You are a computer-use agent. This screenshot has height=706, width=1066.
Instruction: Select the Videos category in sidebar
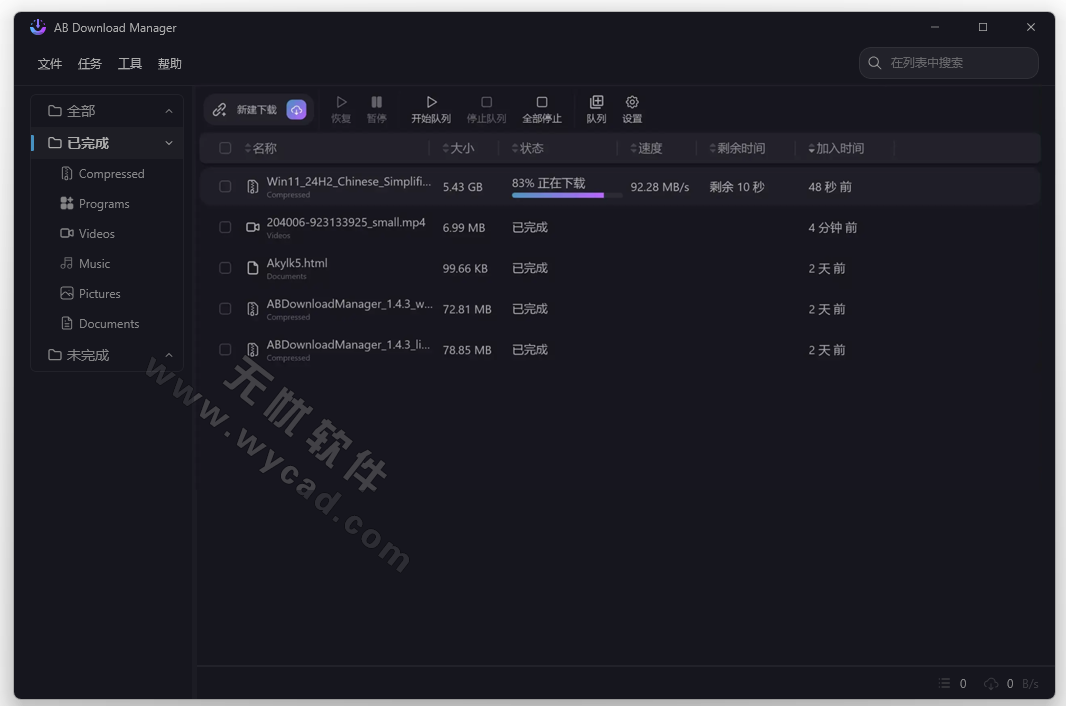click(103, 233)
